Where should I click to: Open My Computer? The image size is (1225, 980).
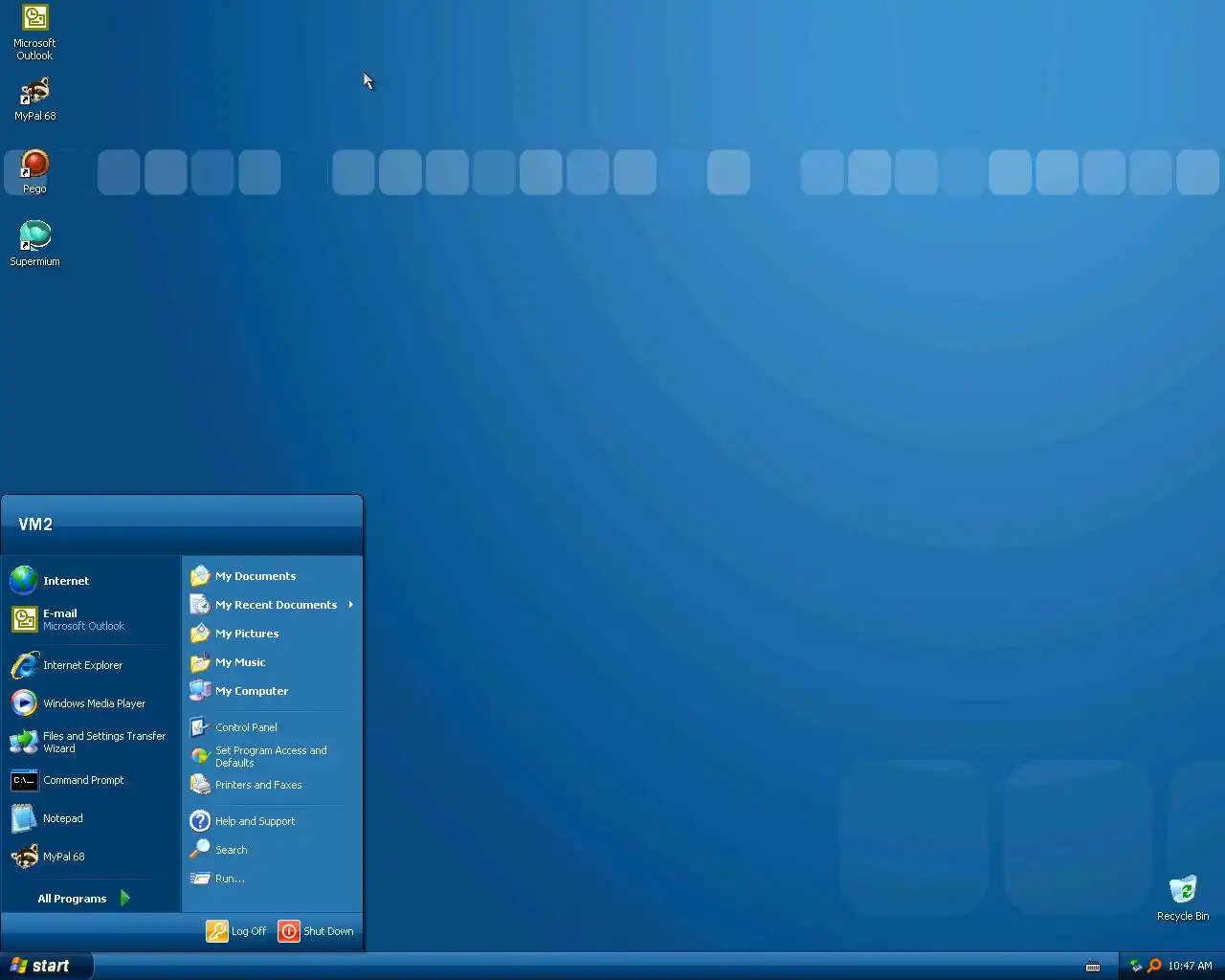click(x=272, y=691)
